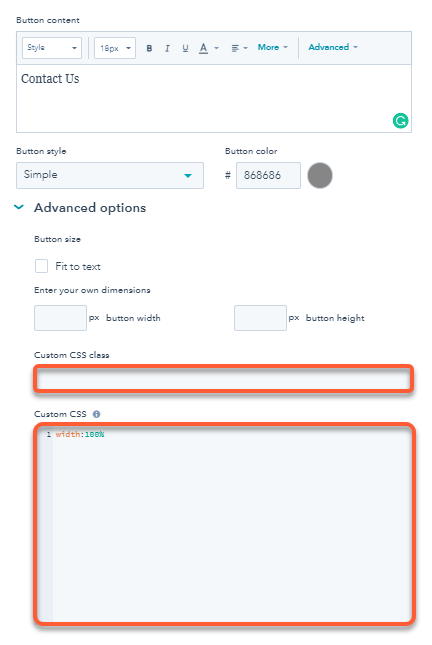Focus the button height input field
The width and height of the screenshot is (432, 645).
point(260,318)
